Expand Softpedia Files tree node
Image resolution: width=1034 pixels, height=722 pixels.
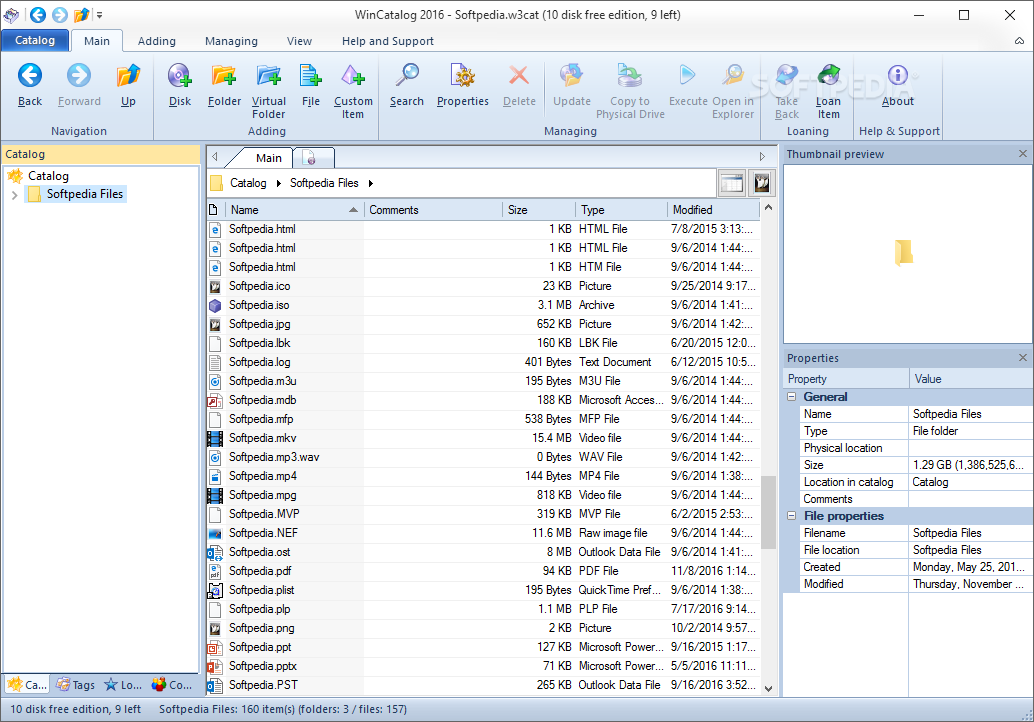15,195
